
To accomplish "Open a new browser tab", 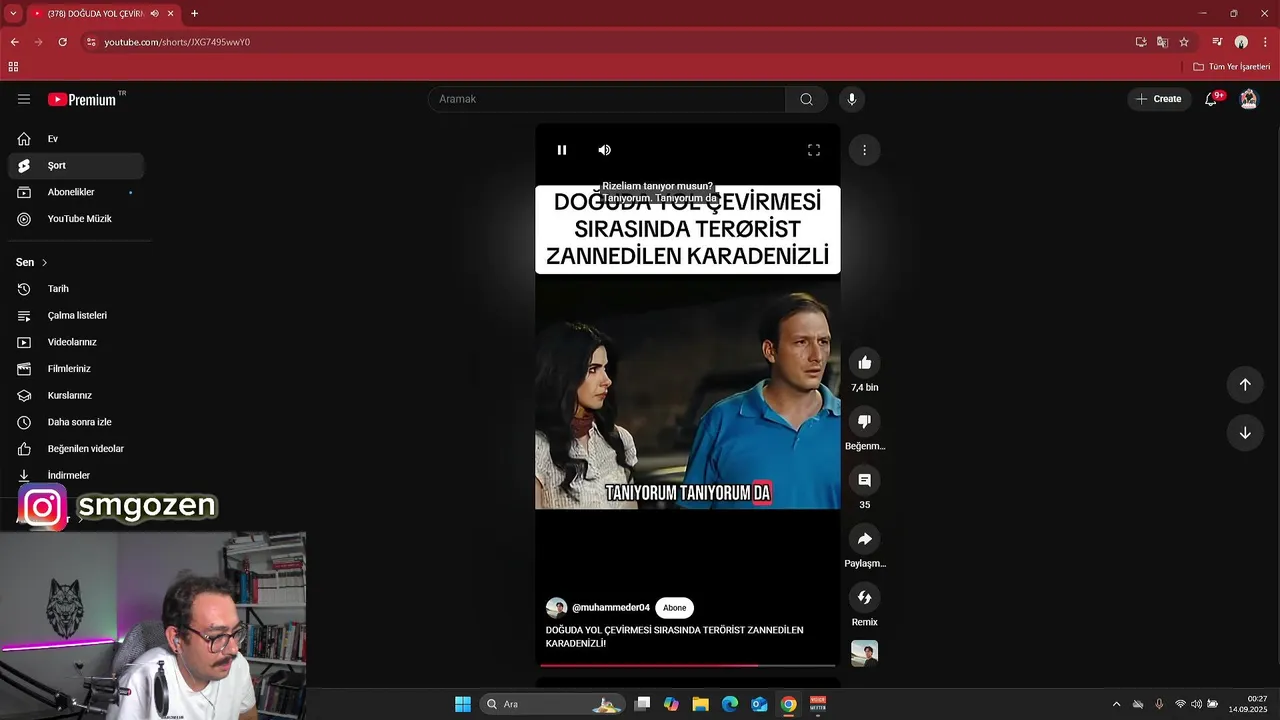I will click(x=194, y=14).
